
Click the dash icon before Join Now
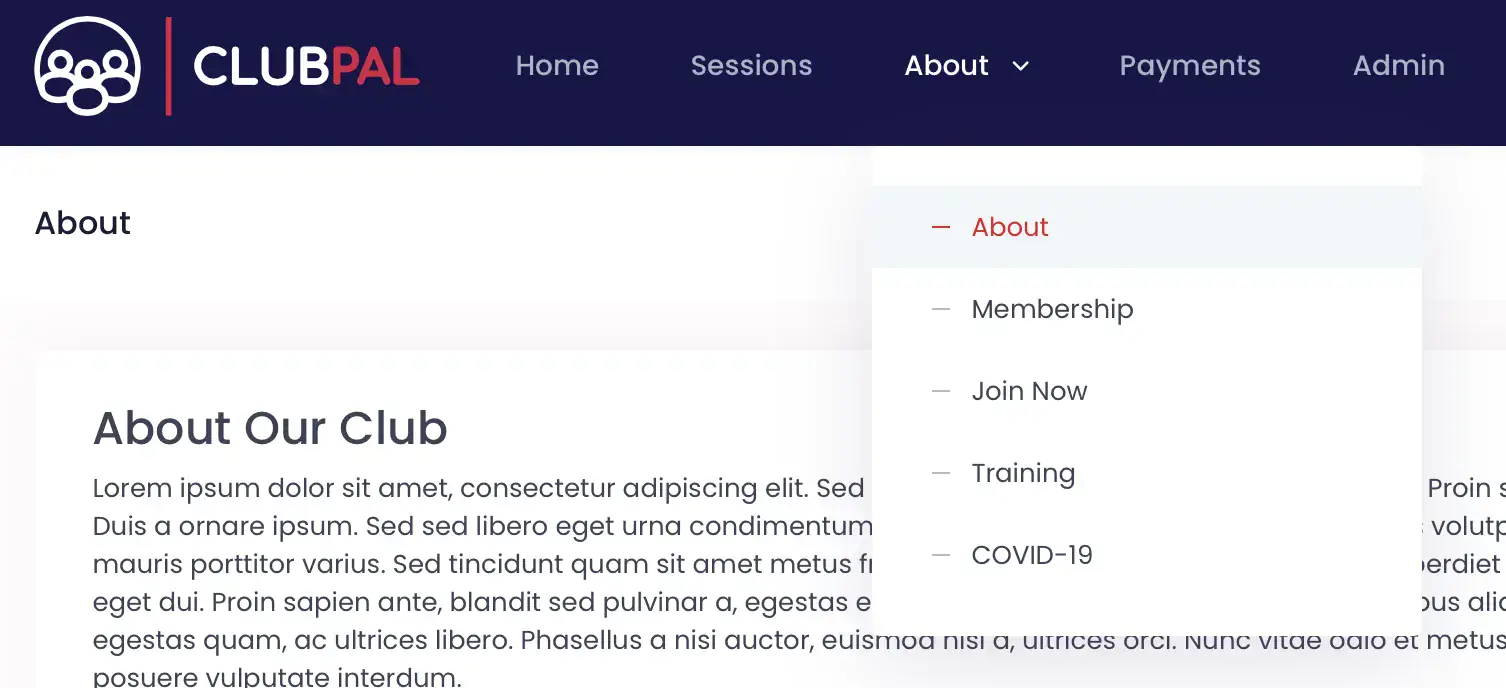coord(940,391)
